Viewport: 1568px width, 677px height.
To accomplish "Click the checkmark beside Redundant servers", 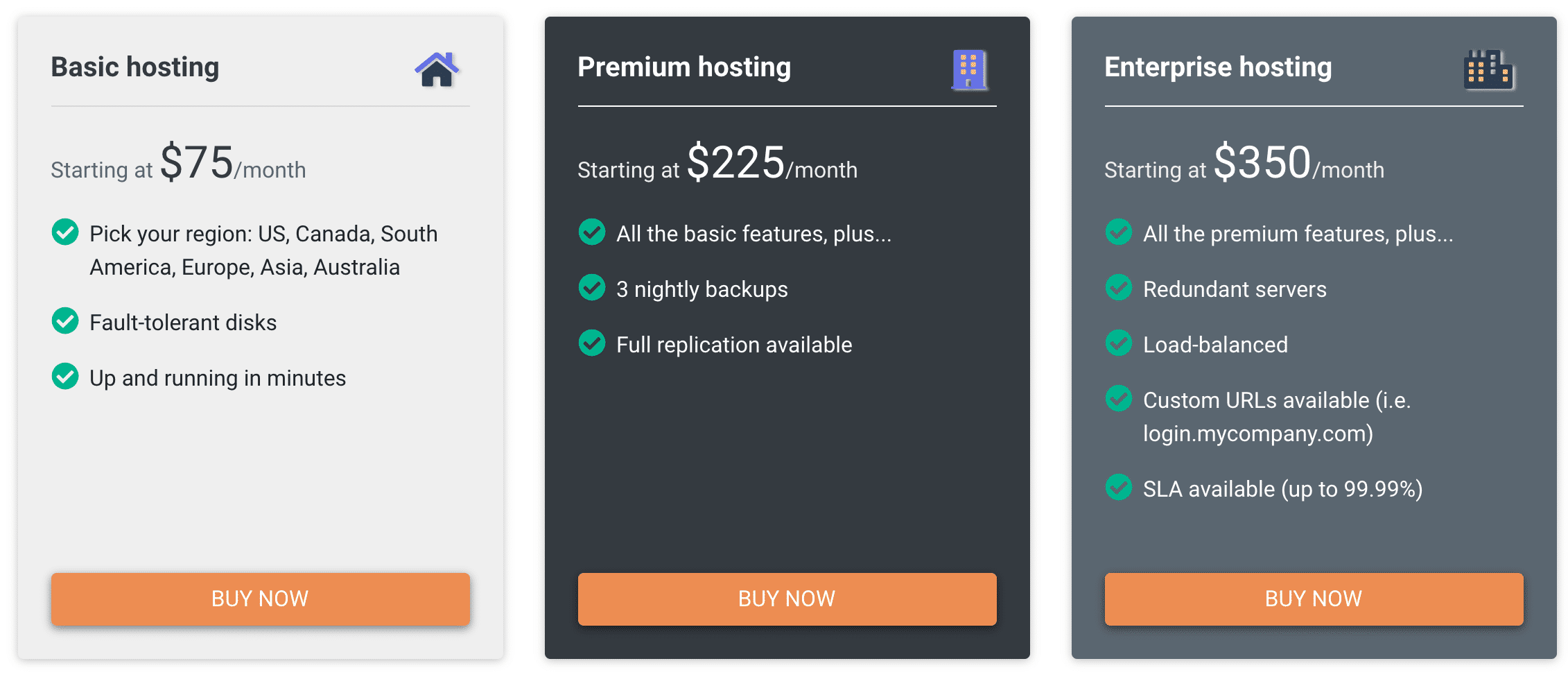I will coord(1118,288).
